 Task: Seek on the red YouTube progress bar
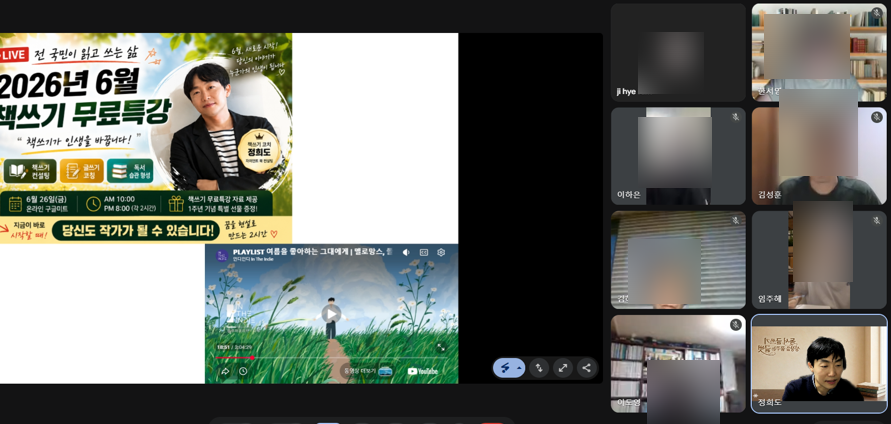(x=331, y=358)
